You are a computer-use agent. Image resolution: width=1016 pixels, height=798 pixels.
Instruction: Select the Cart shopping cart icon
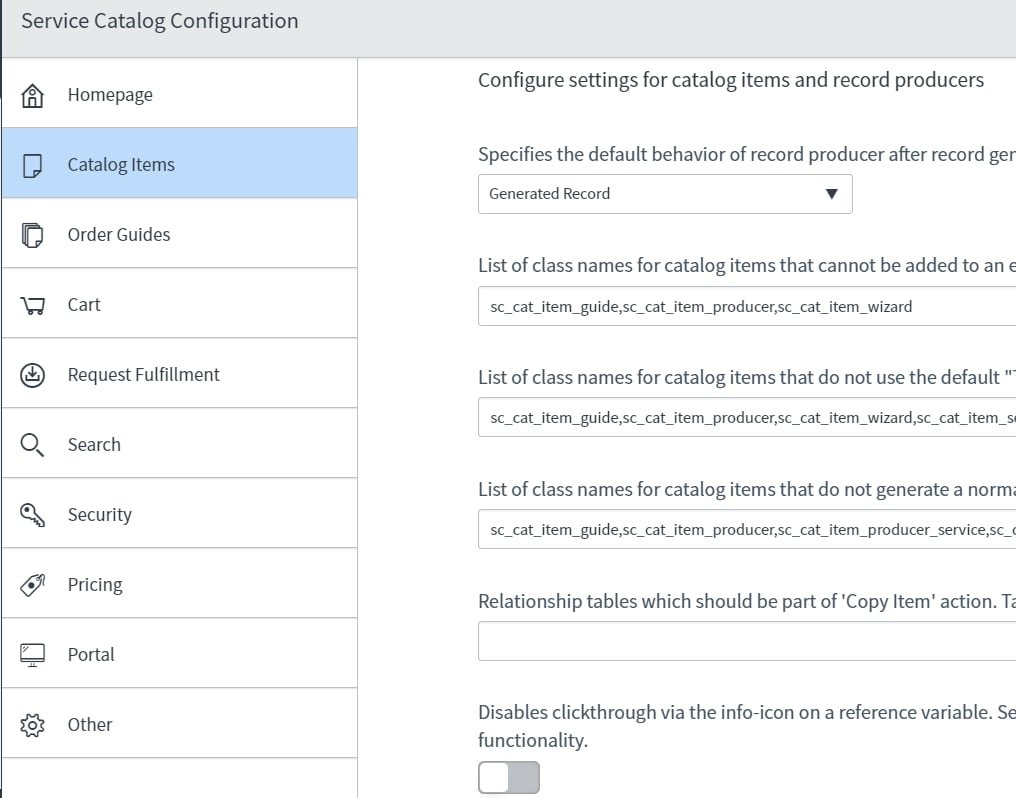34,303
